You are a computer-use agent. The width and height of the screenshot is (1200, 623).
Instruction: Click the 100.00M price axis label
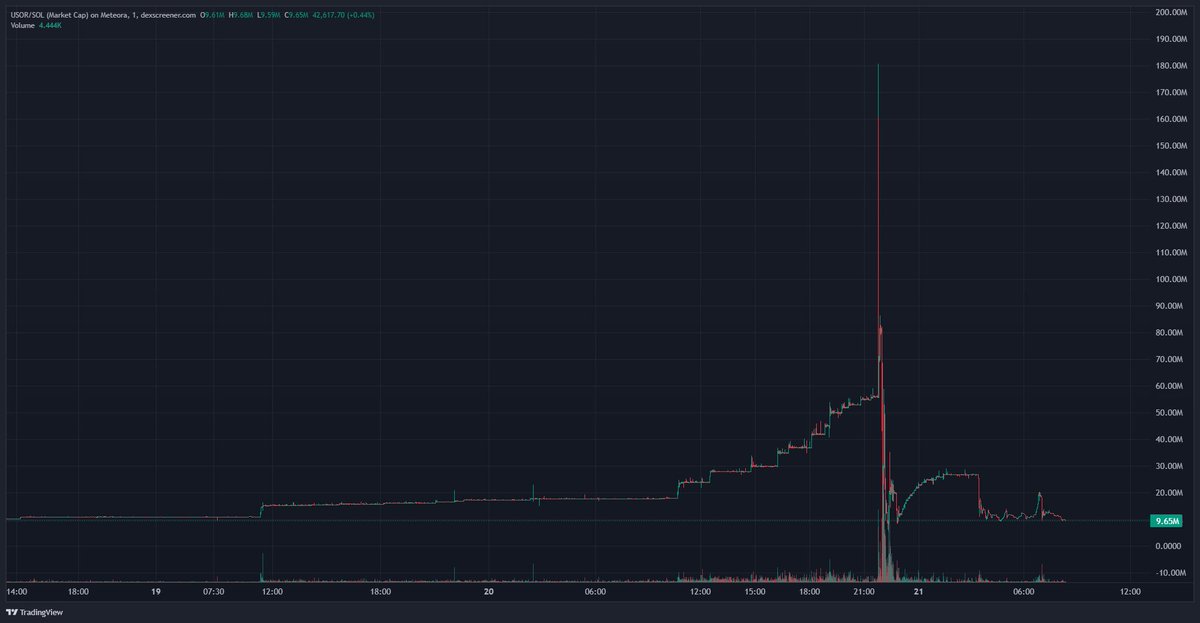point(1169,279)
